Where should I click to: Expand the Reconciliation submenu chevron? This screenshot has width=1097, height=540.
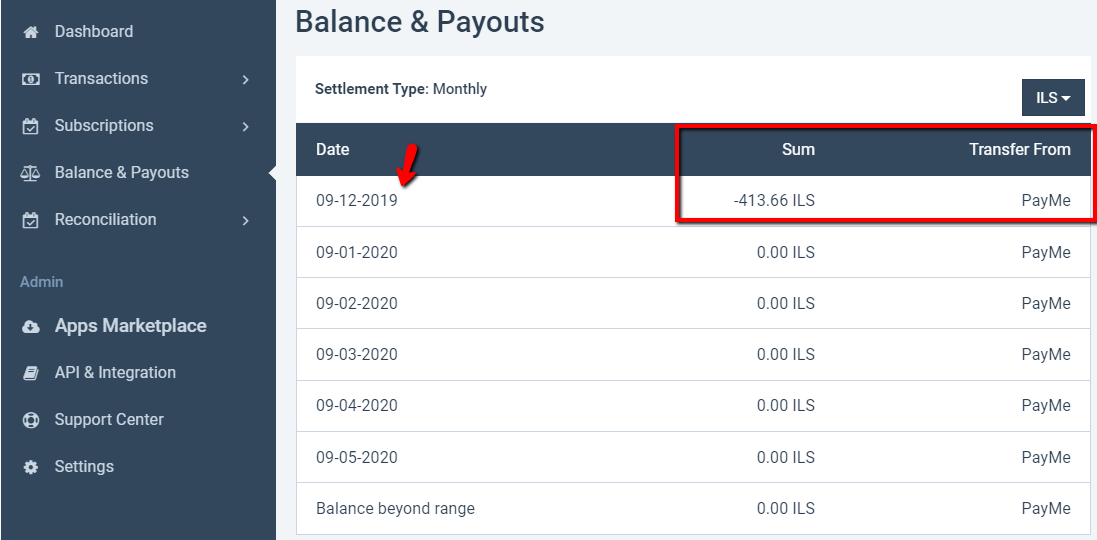[246, 220]
